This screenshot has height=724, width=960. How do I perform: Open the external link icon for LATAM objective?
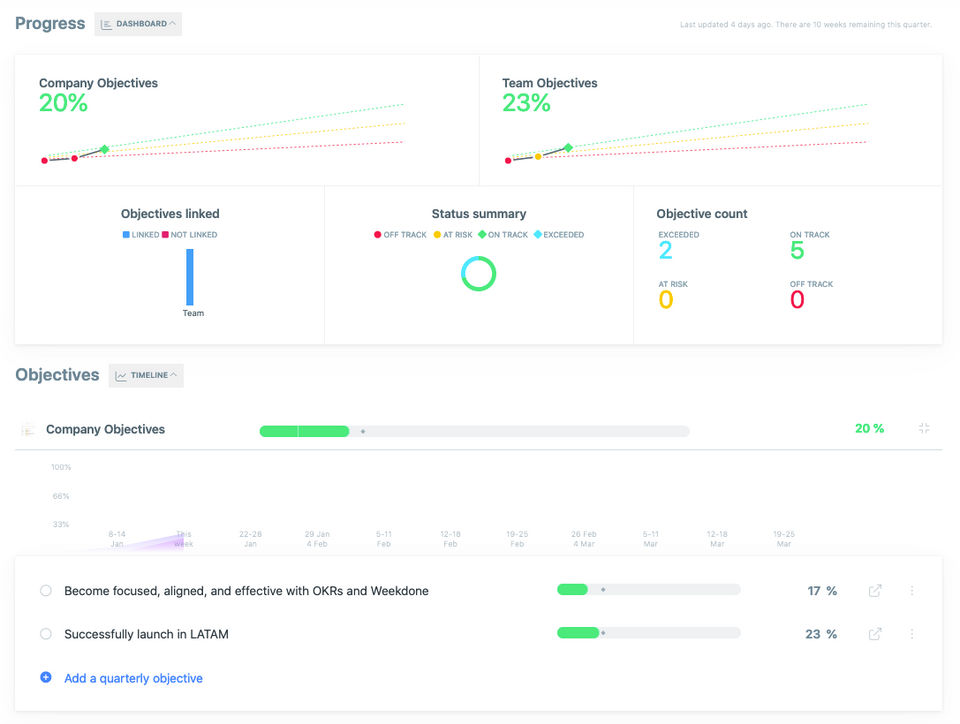tap(875, 634)
